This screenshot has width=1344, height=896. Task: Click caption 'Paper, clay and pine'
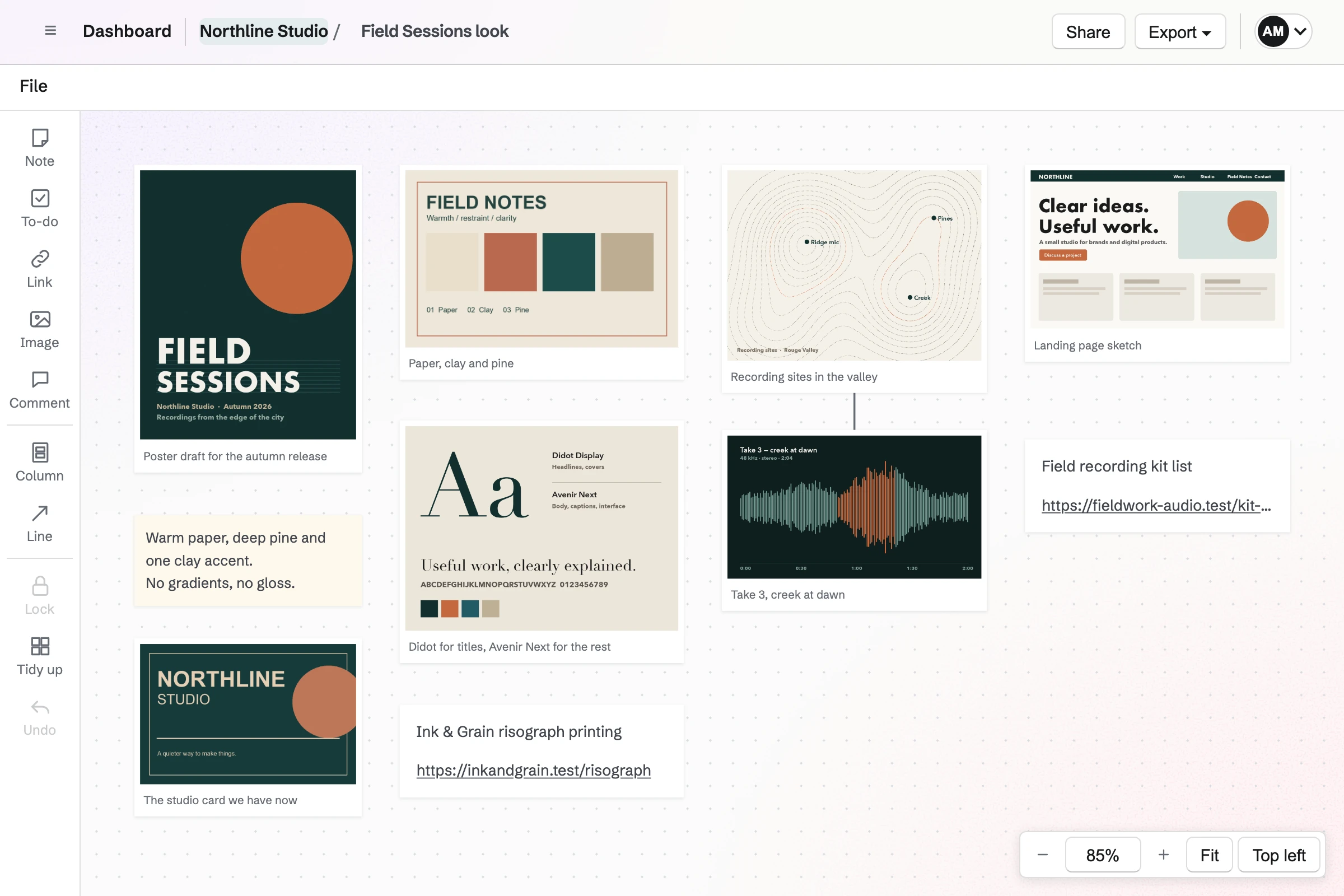pos(460,363)
